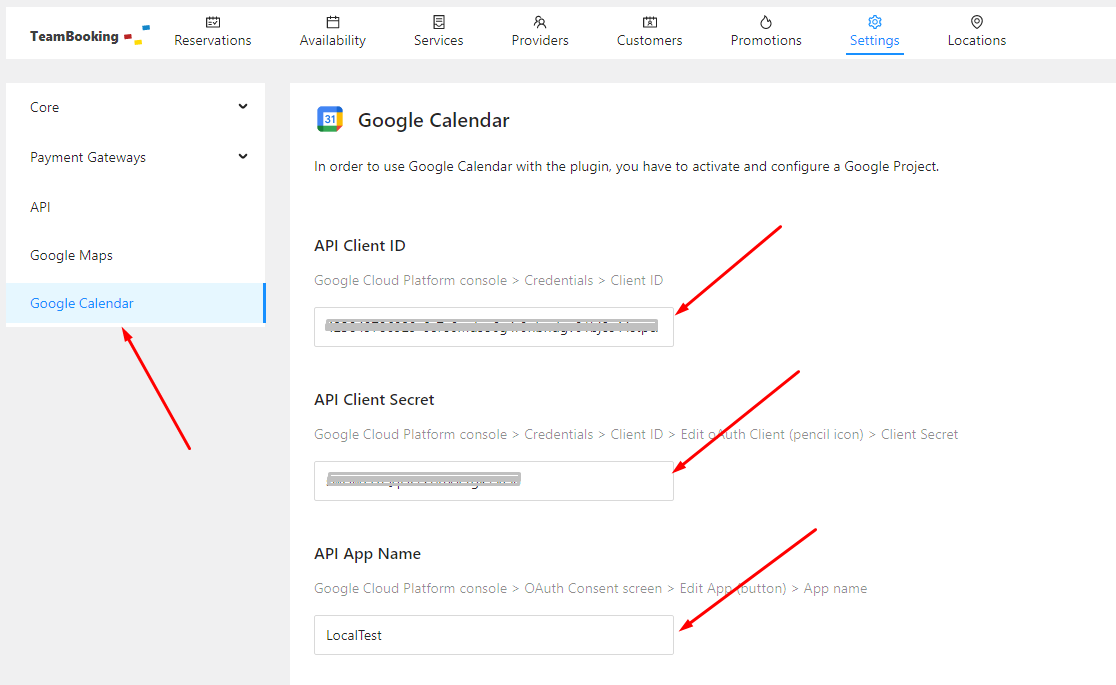Click the API Client ID input field

pyautogui.click(x=493, y=326)
